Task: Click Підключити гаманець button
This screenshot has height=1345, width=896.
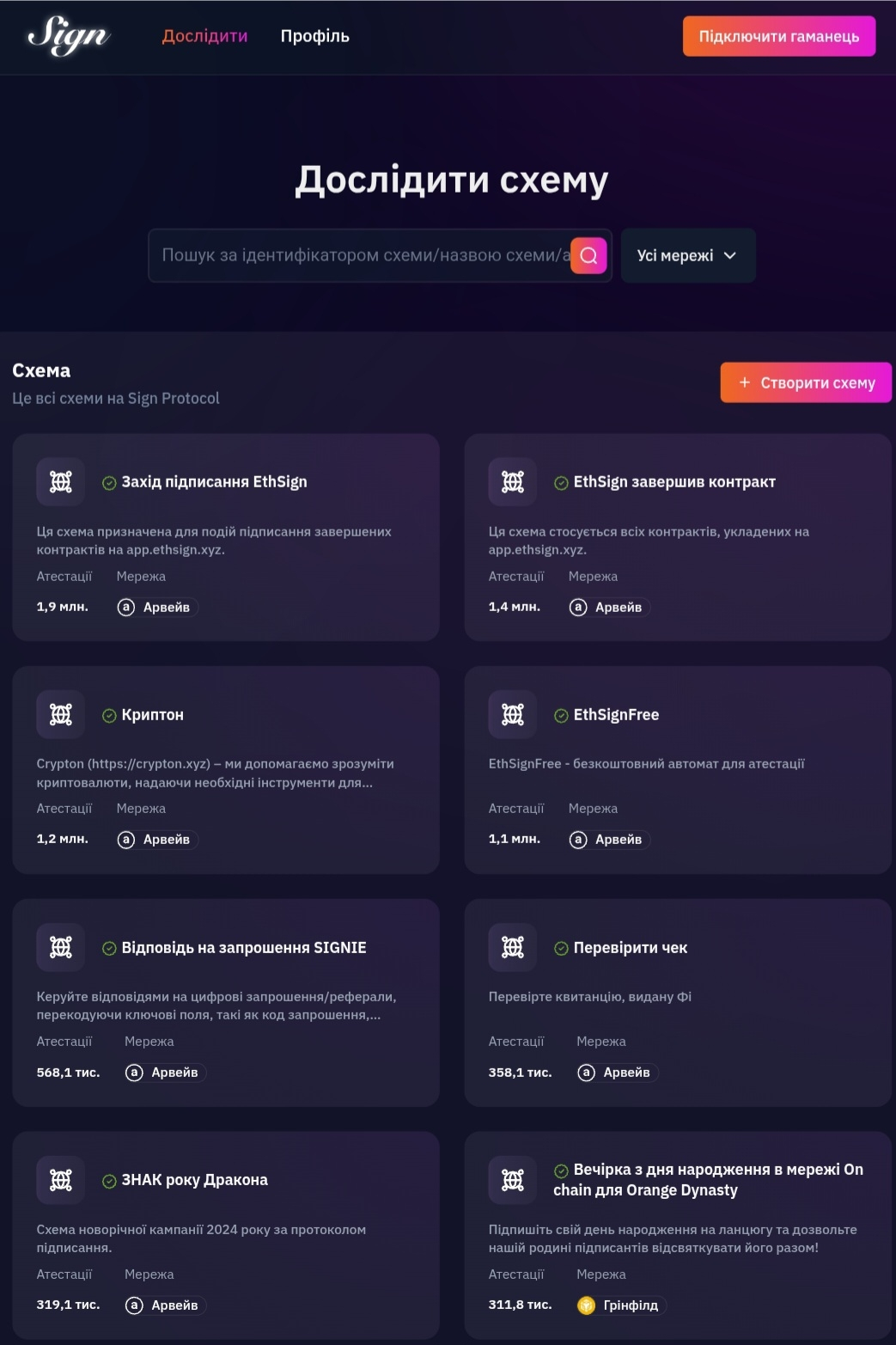Action: point(779,36)
